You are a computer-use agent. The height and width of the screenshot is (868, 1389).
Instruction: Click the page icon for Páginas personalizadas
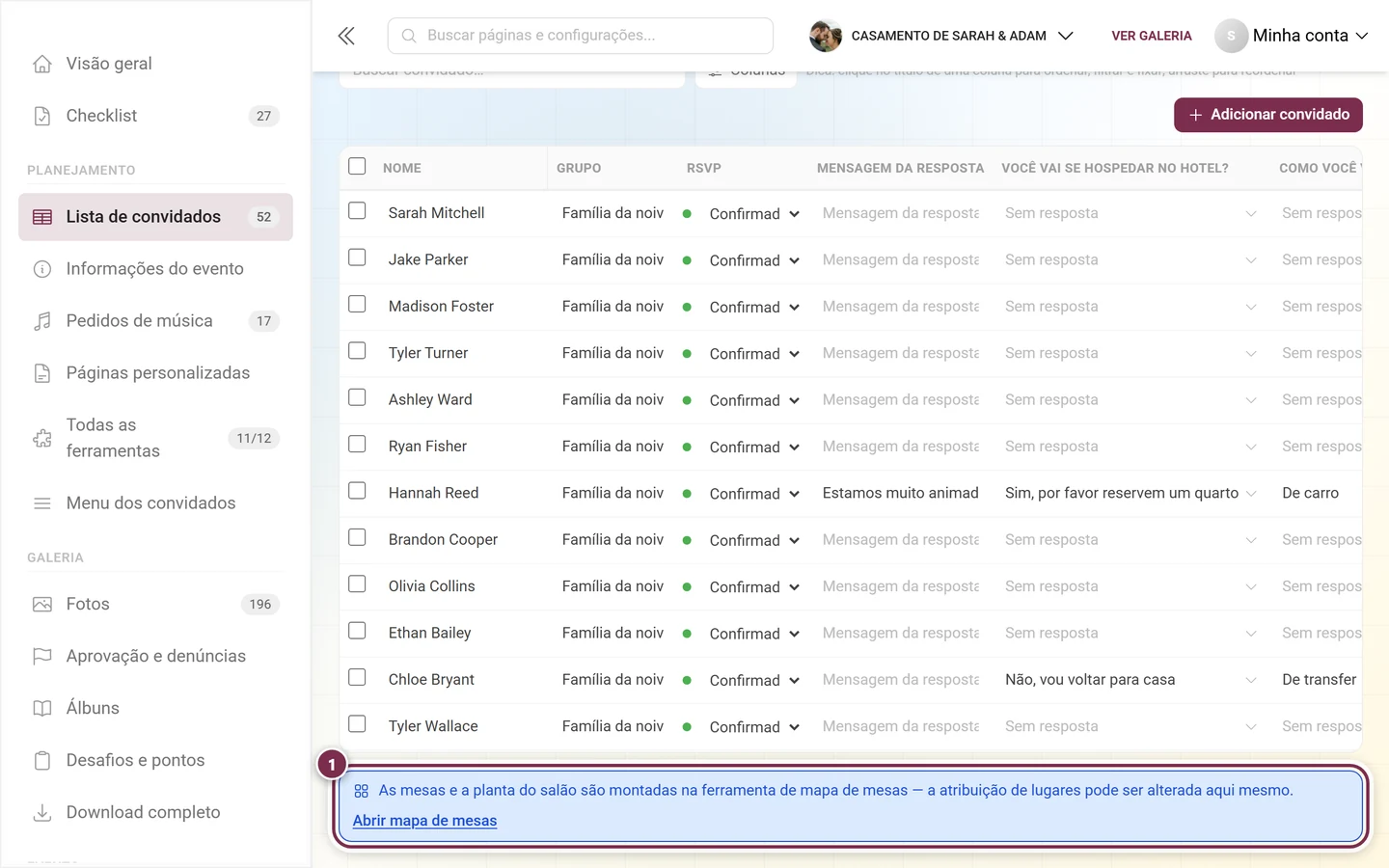(x=42, y=373)
